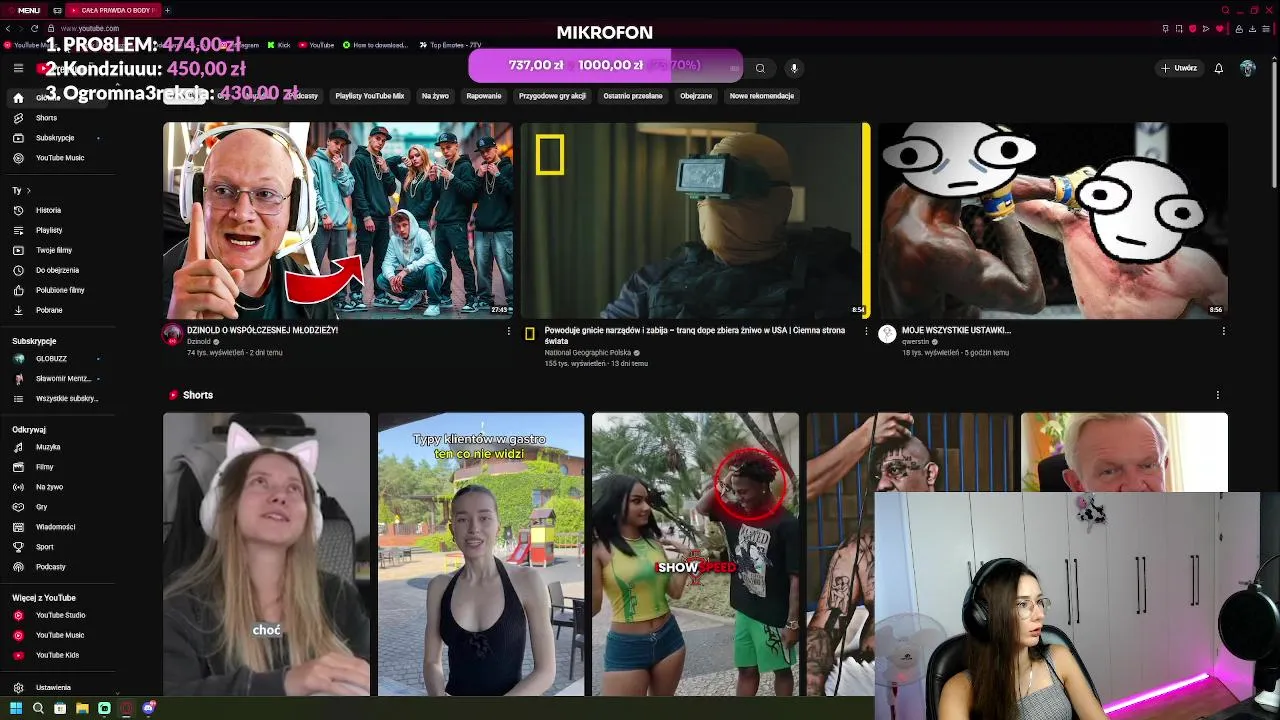Open Sławomir Mentzen subscription channel
The height and width of the screenshot is (720, 1280).
(56, 378)
